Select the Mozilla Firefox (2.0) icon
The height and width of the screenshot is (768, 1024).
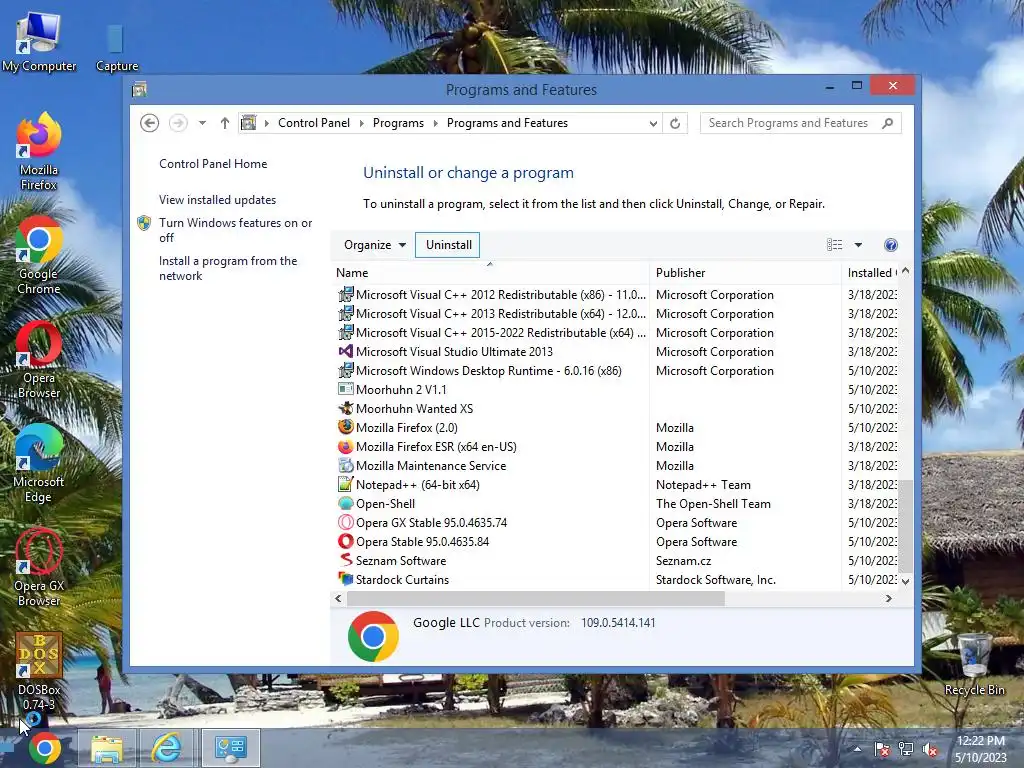pos(345,427)
